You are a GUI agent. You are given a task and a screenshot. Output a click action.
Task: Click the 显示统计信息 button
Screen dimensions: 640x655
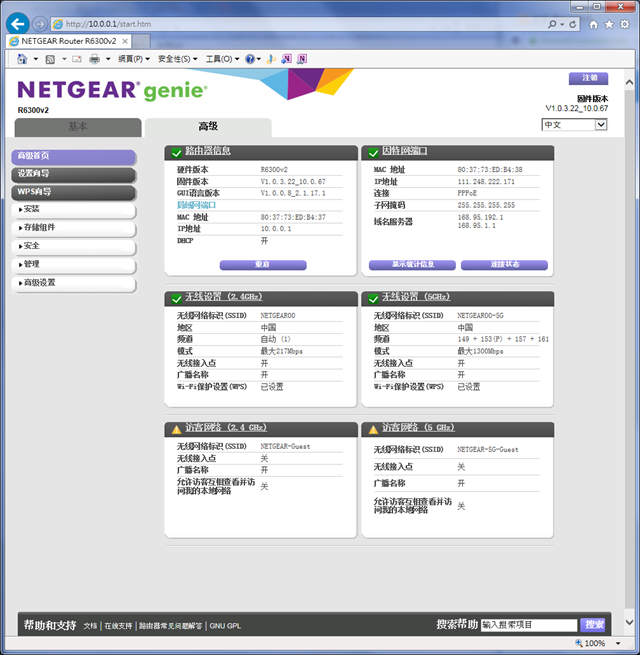(412, 265)
